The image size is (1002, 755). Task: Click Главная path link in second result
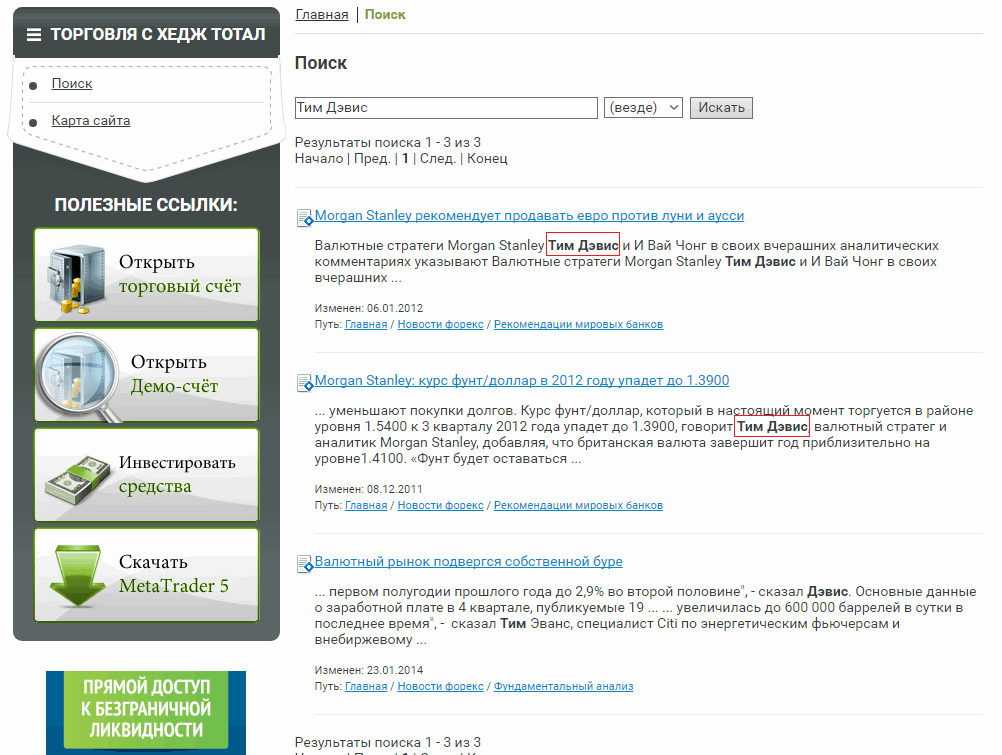(x=366, y=505)
